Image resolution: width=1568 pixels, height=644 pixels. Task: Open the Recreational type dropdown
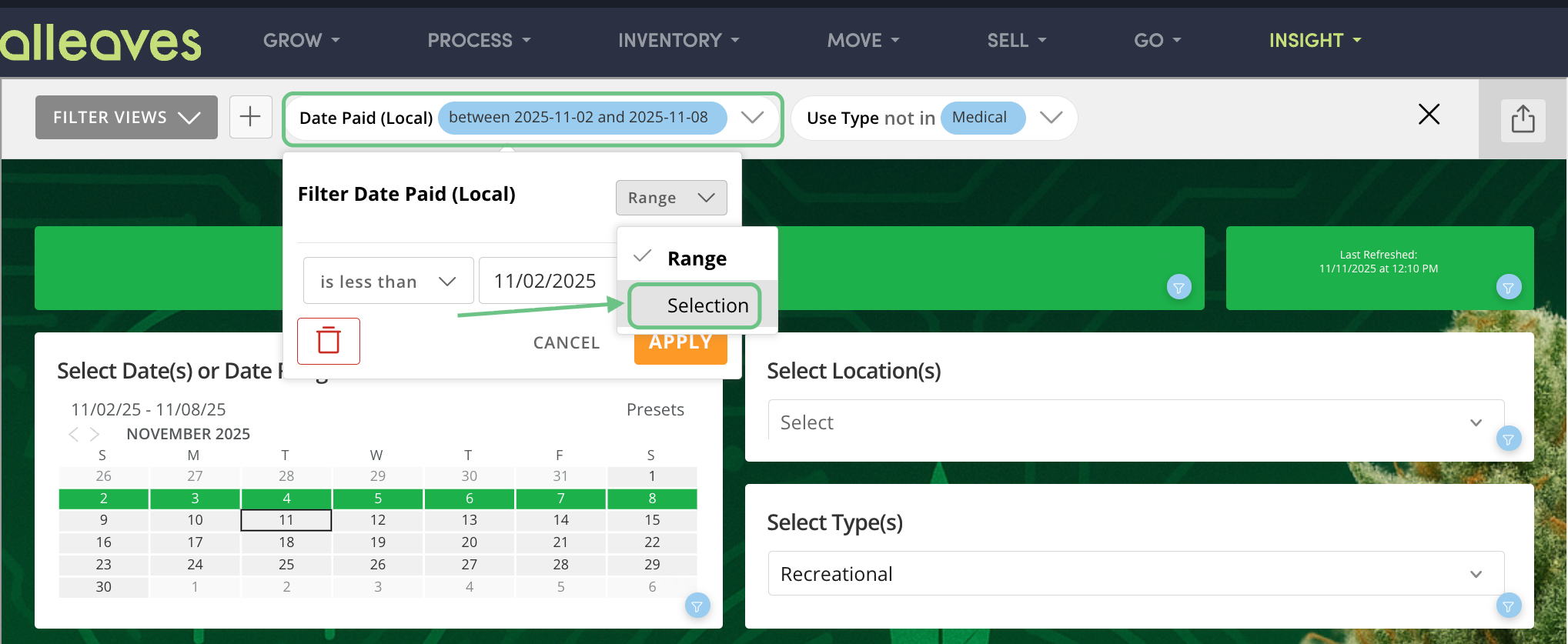click(1135, 573)
